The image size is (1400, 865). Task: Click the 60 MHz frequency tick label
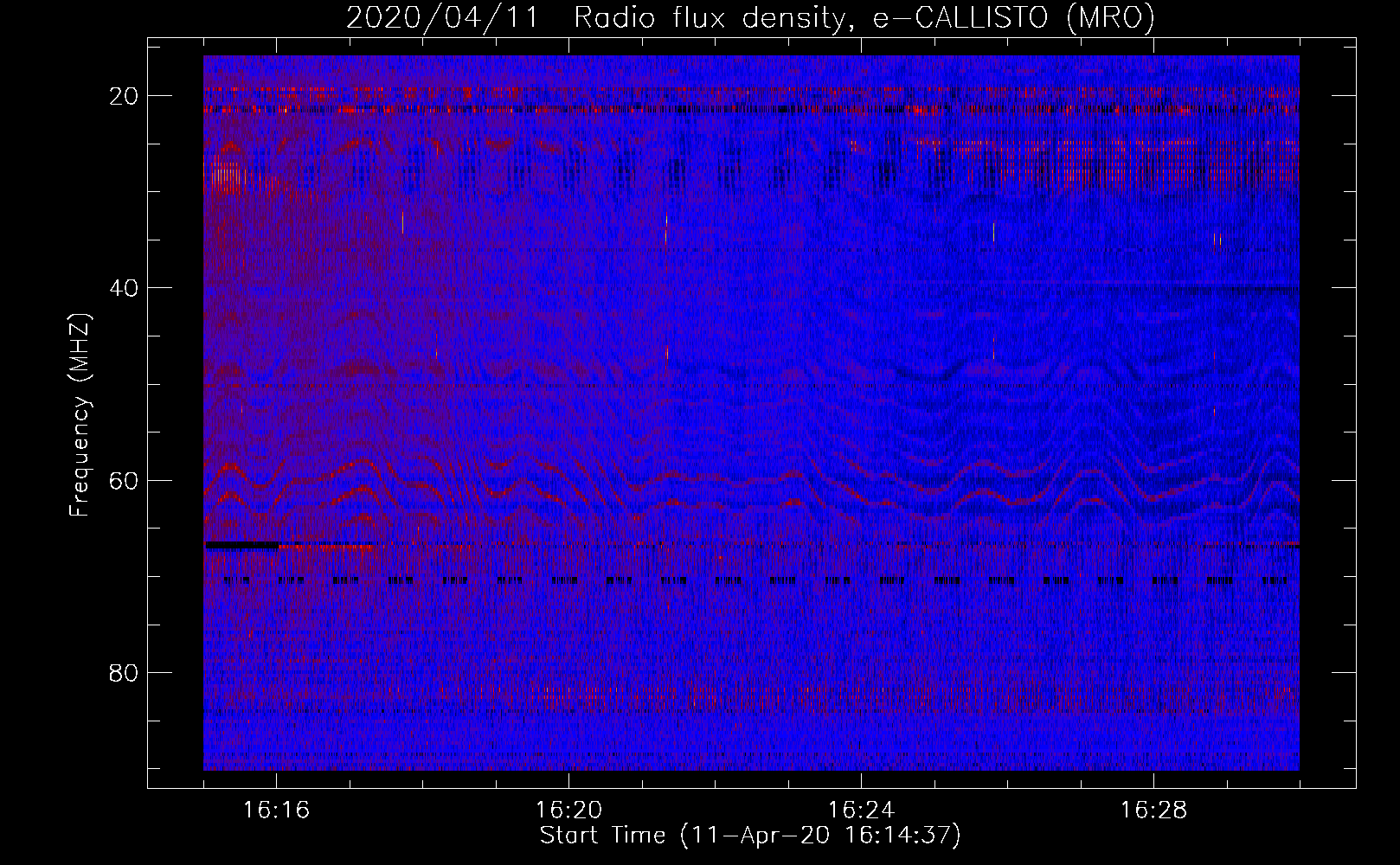(x=124, y=480)
